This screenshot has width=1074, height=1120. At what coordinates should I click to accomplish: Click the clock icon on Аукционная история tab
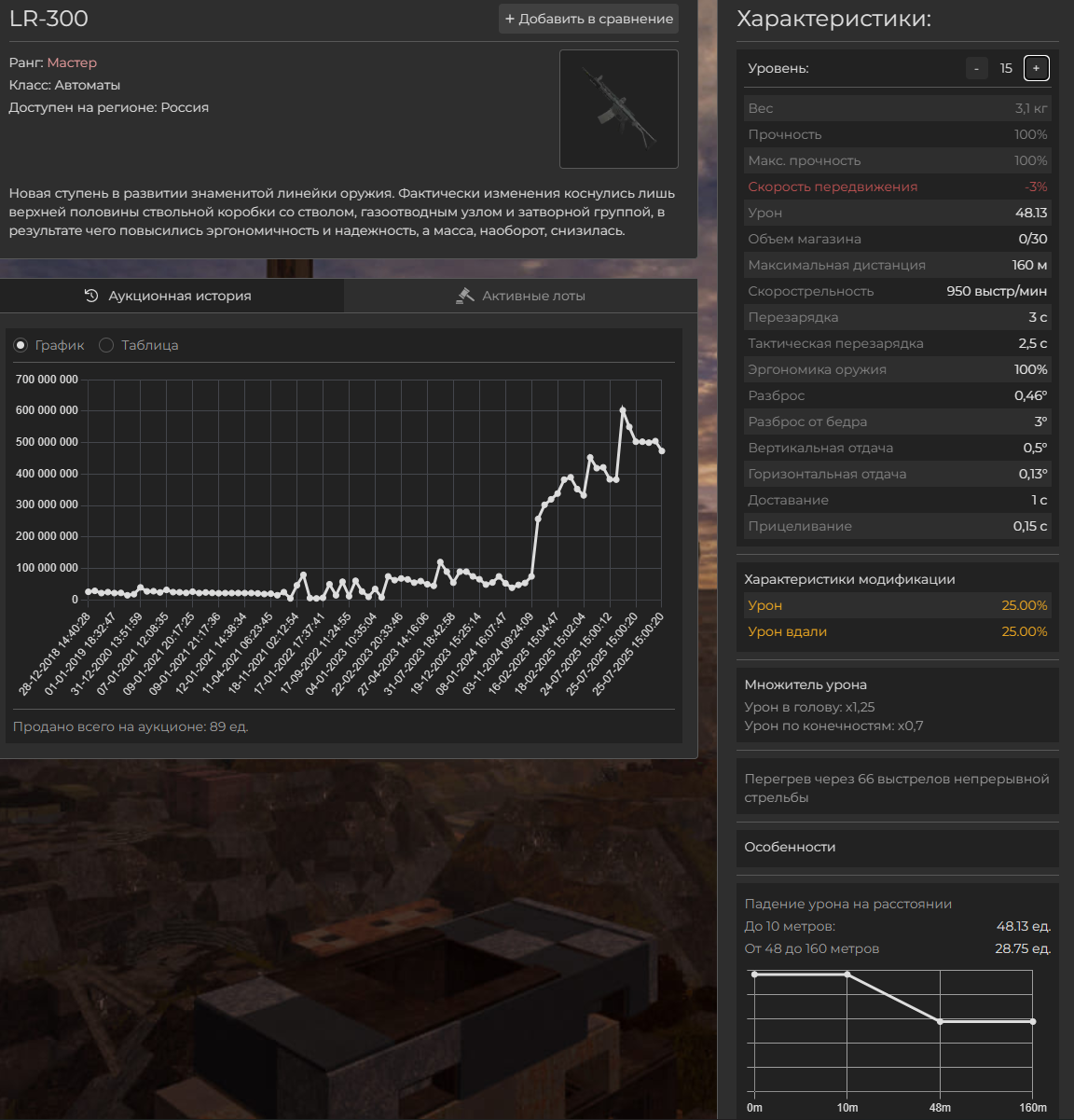point(91,296)
